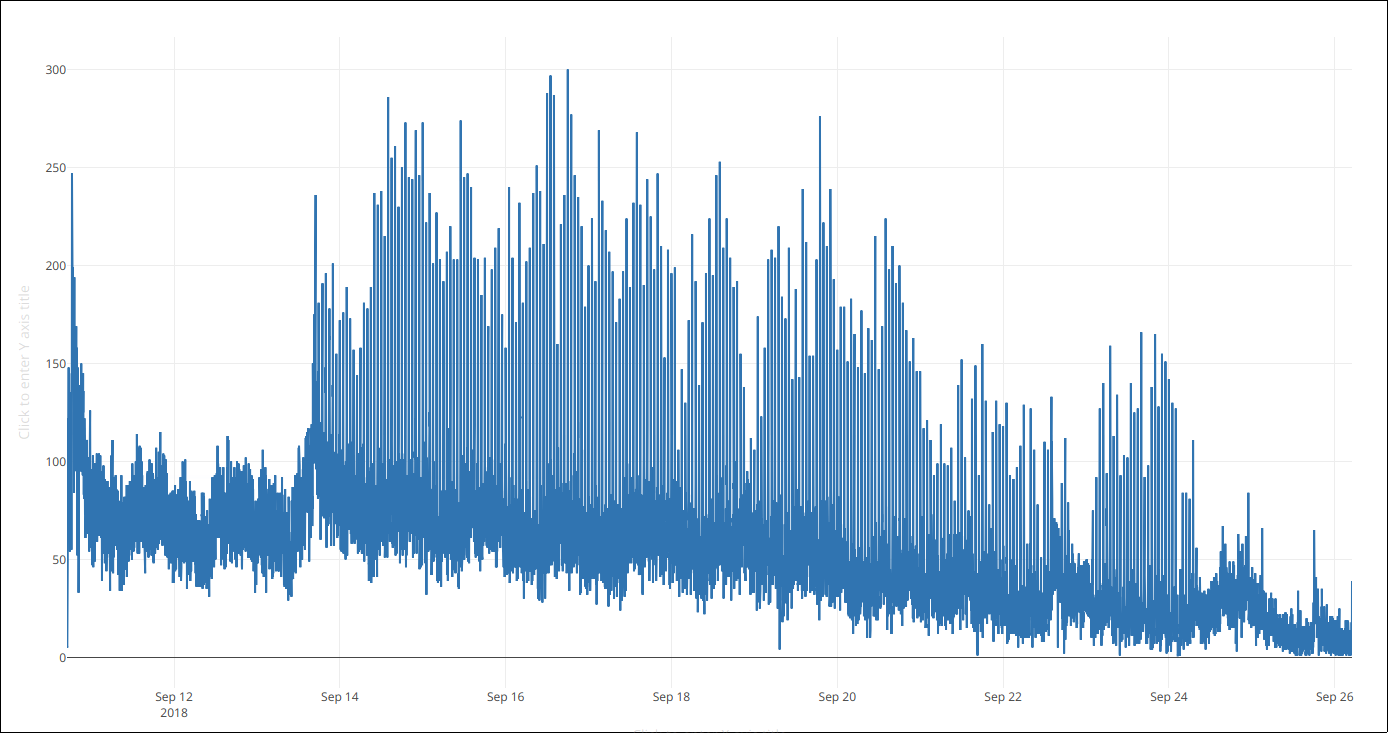Select the 150 y-axis tick label
Viewport: 1388px width, 733px height.
point(55,364)
